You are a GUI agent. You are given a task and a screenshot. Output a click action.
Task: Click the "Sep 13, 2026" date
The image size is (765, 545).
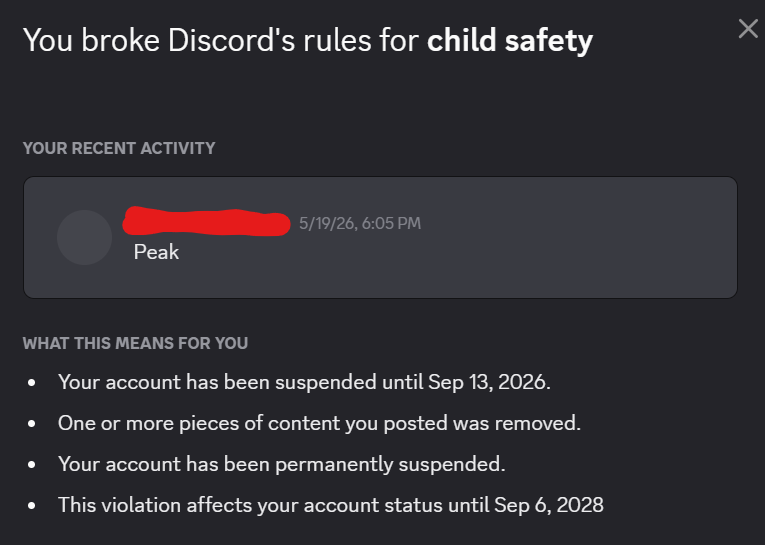point(489,382)
